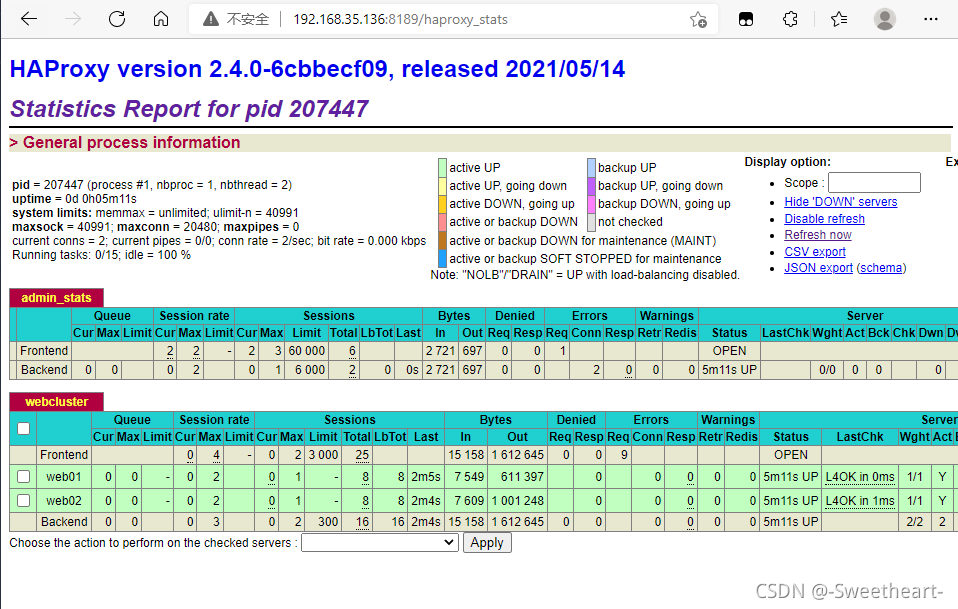Screen dimensions: 958x609
Task: Toggle the webcluster select-all checkbox
Action: (x=23, y=428)
